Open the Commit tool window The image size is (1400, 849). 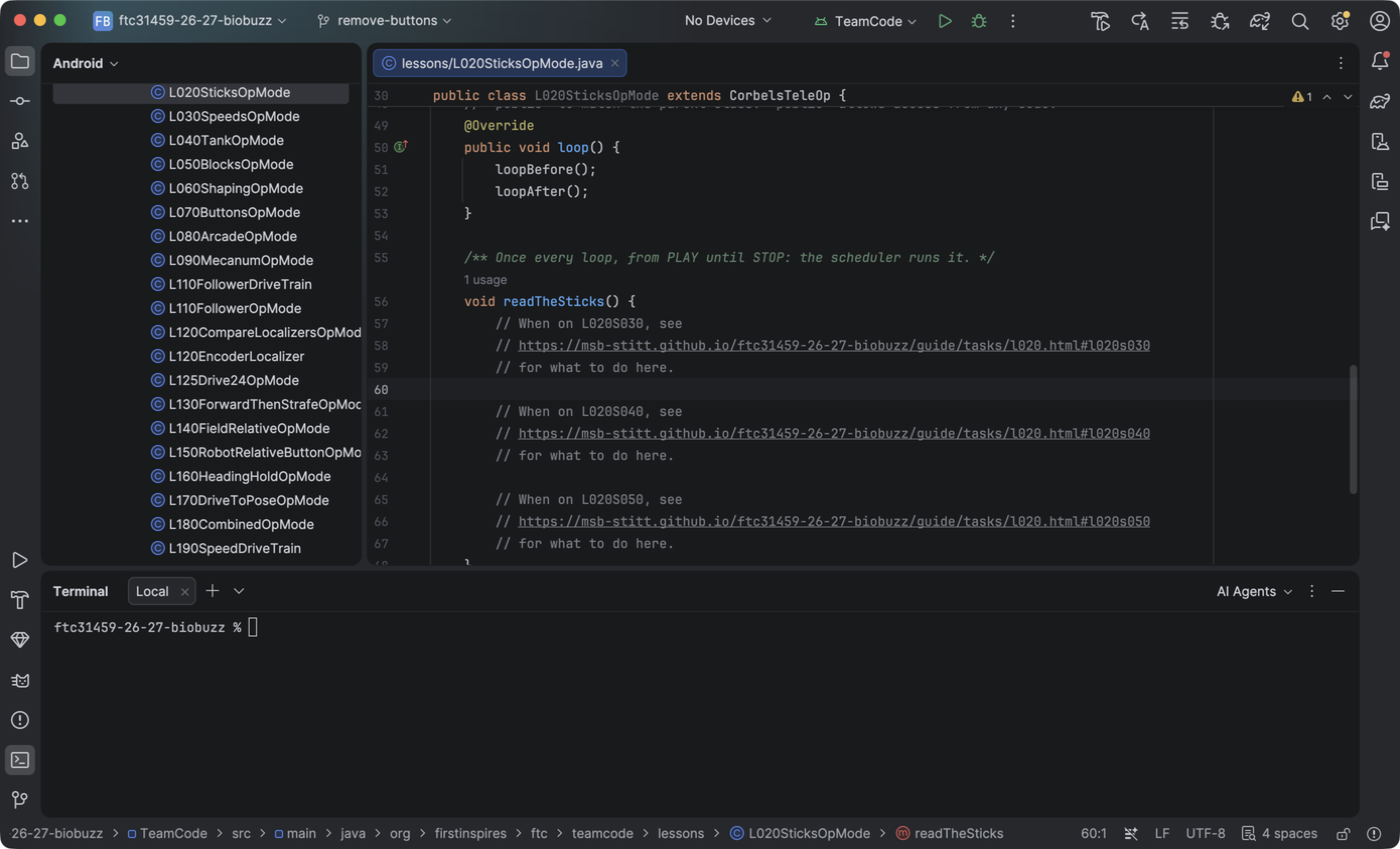(20, 101)
